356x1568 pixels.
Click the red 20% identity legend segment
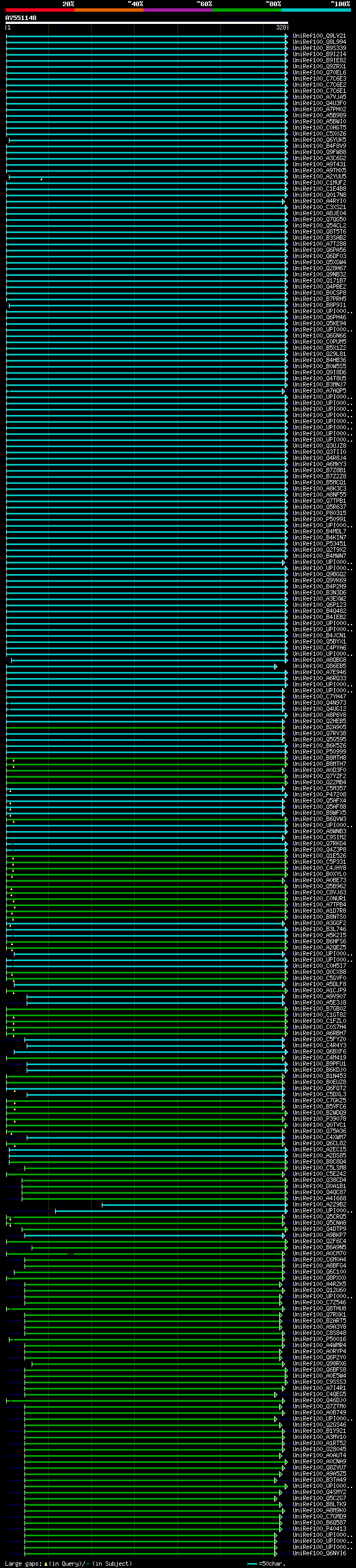click(x=39, y=10)
